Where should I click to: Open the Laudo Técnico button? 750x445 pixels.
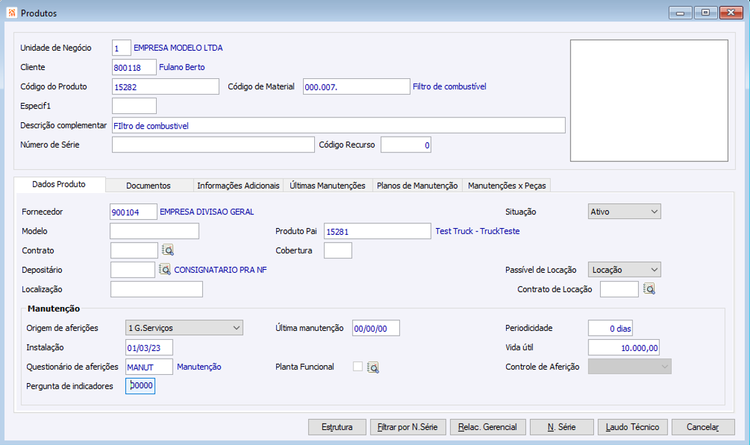coord(632,427)
